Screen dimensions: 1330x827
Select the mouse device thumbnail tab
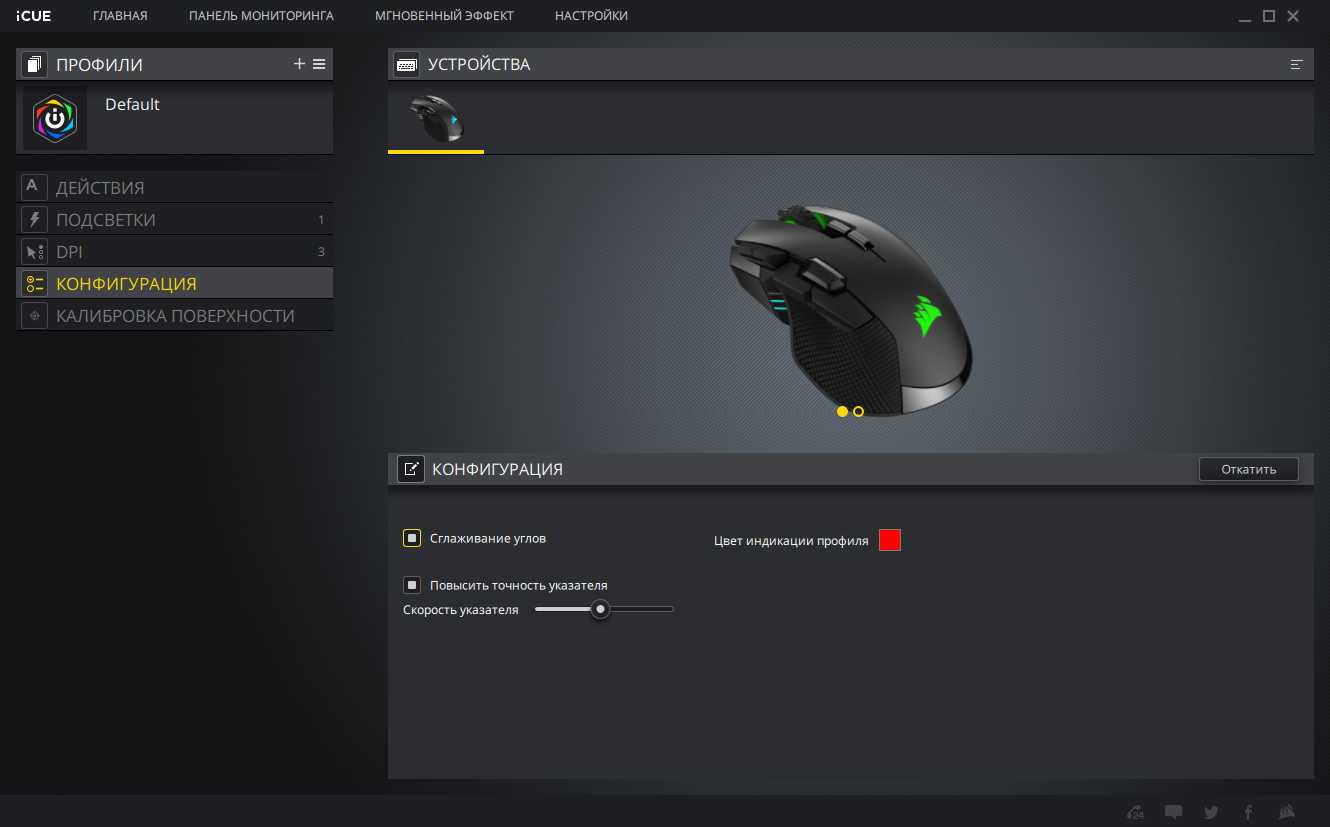click(x=436, y=120)
